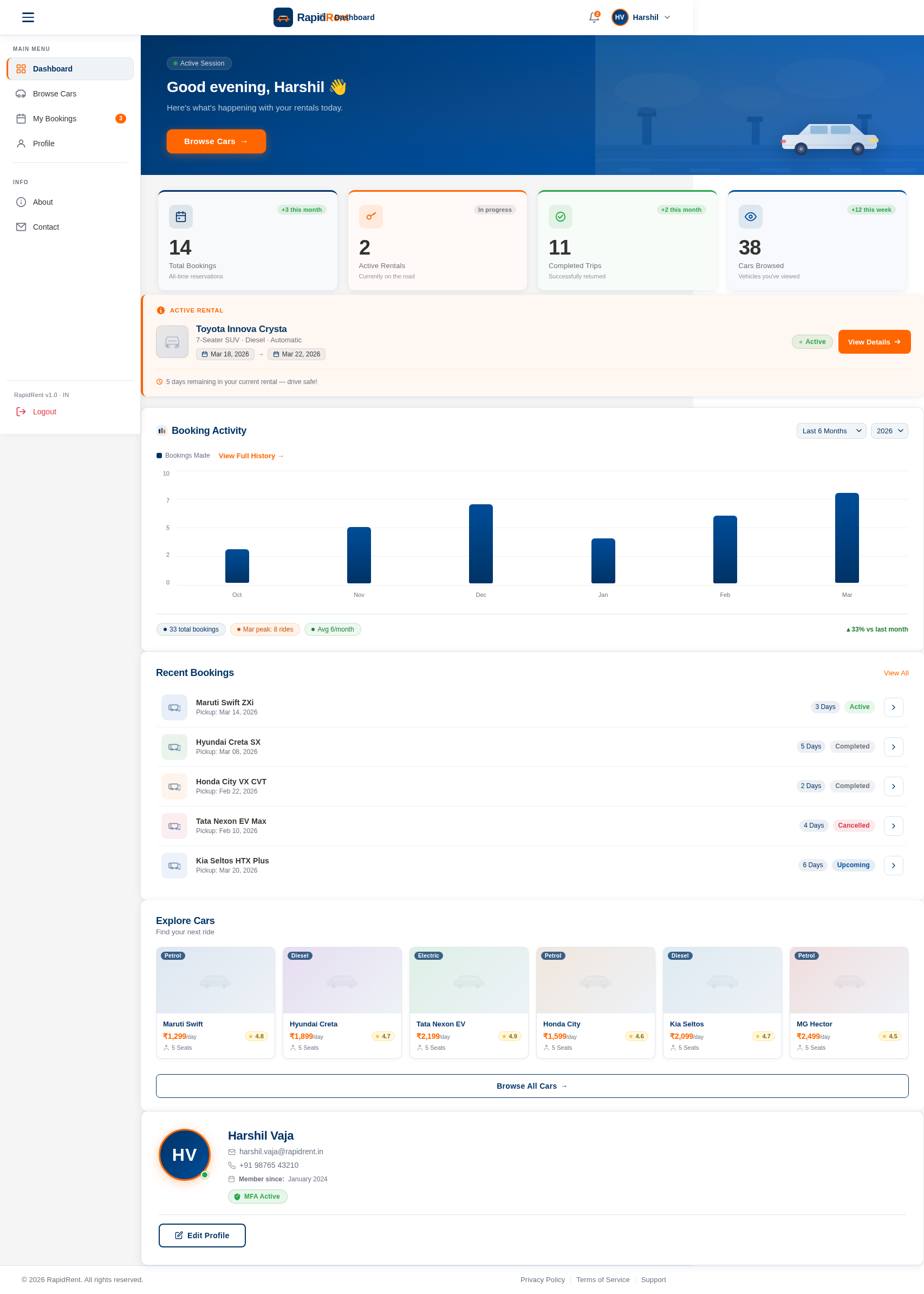Expand the Kia Seltos HTX Plus booking row
Screen dimensions: 924x1294
pyautogui.click(x=893, y=865)
